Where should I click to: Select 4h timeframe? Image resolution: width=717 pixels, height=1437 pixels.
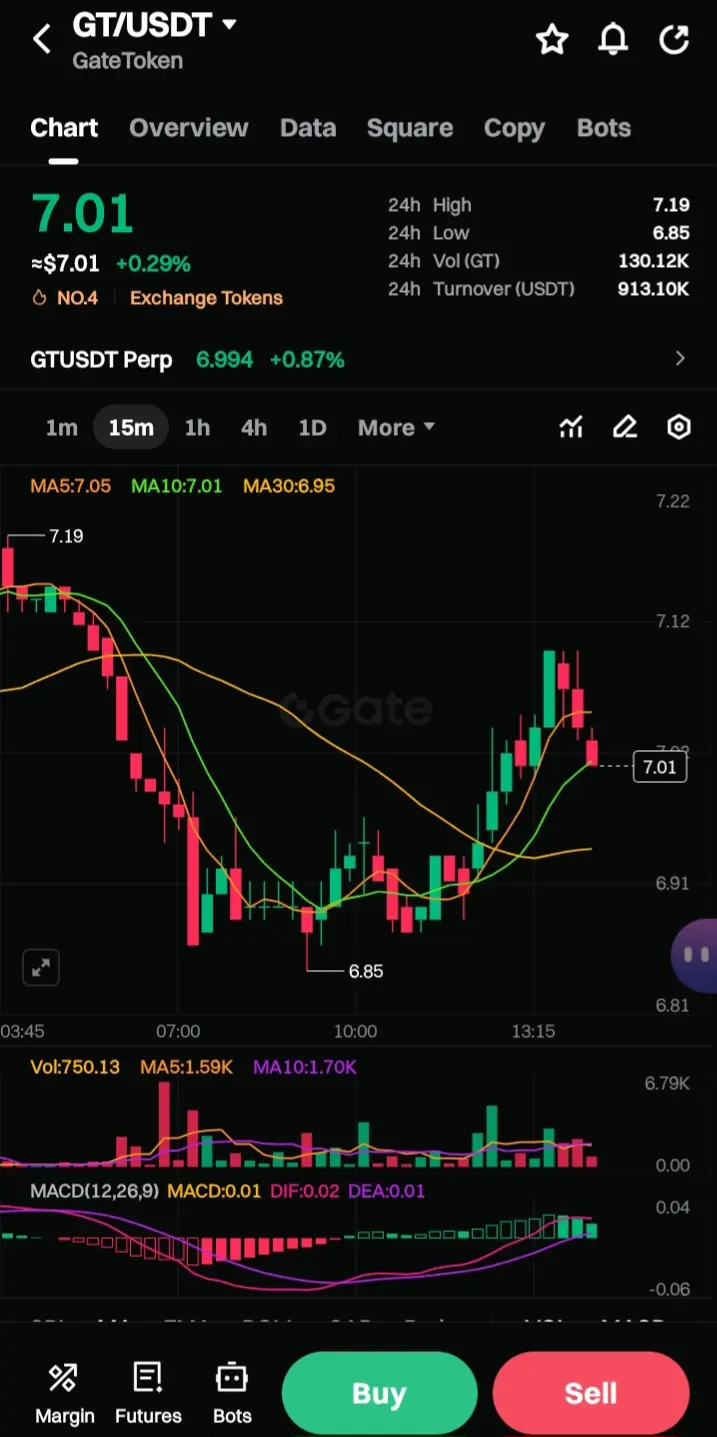point(254,428)
